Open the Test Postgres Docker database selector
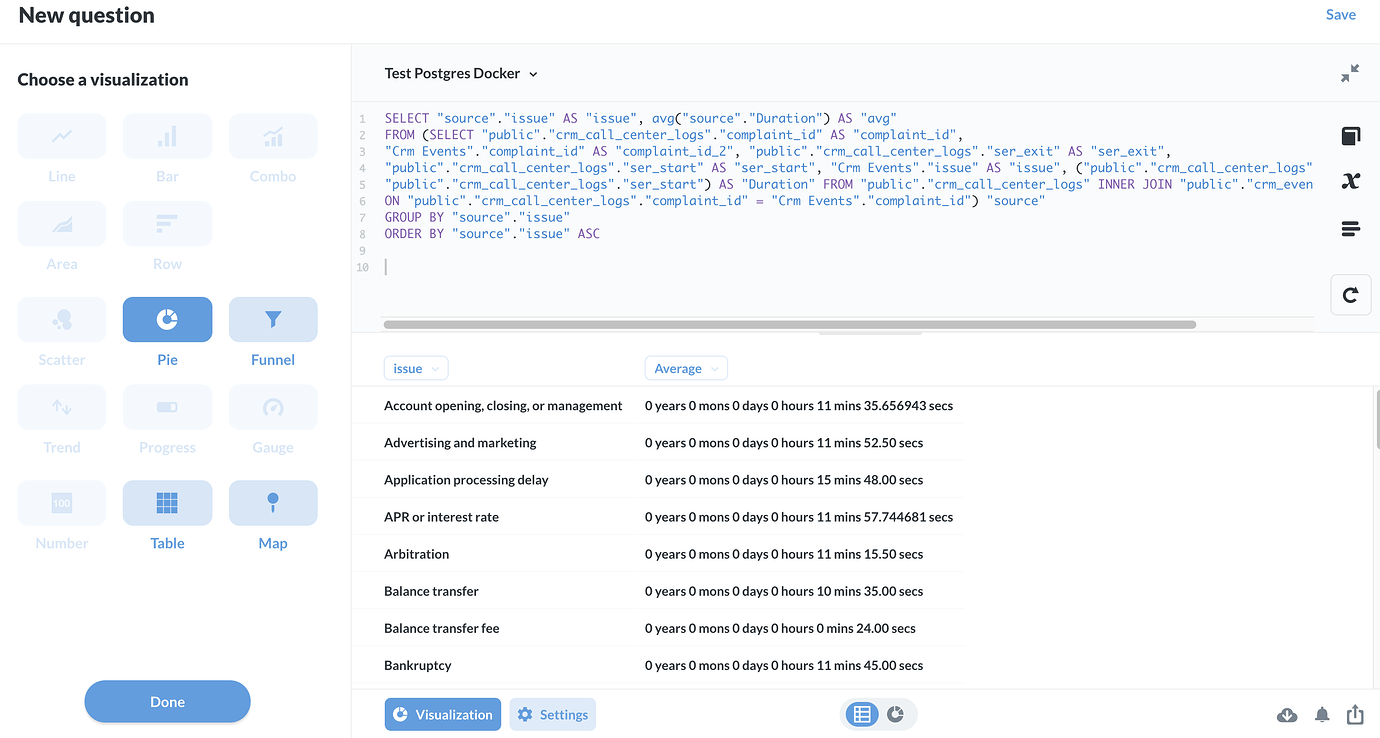The height and width of the screenshot is (738, 1380). 461,72
